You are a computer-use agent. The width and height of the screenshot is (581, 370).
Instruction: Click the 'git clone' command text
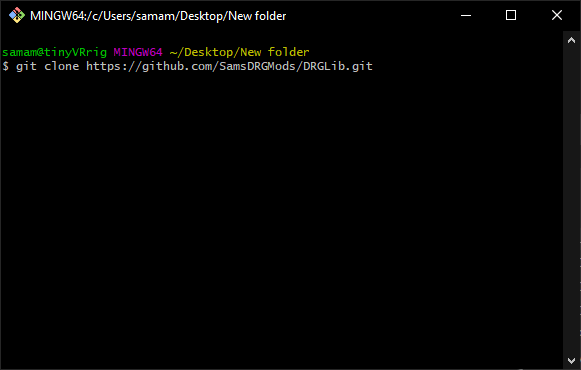pyautogui.click(x=47, y=66)
